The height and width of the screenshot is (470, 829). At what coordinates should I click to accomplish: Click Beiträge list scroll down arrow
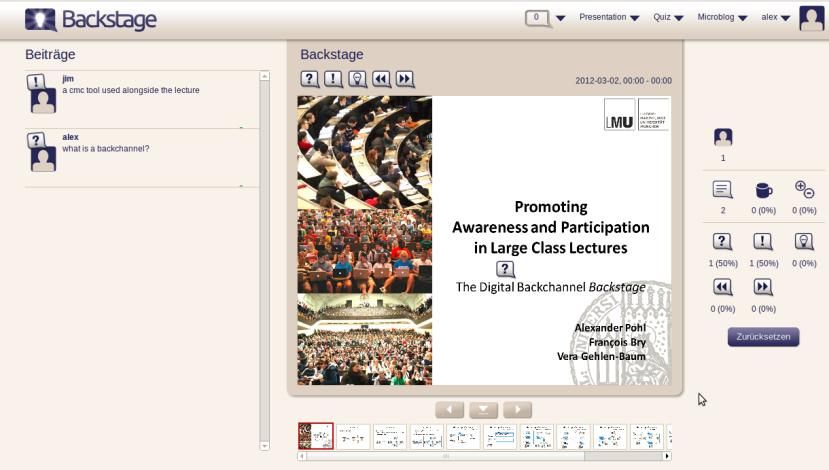[x=265, y=446]
